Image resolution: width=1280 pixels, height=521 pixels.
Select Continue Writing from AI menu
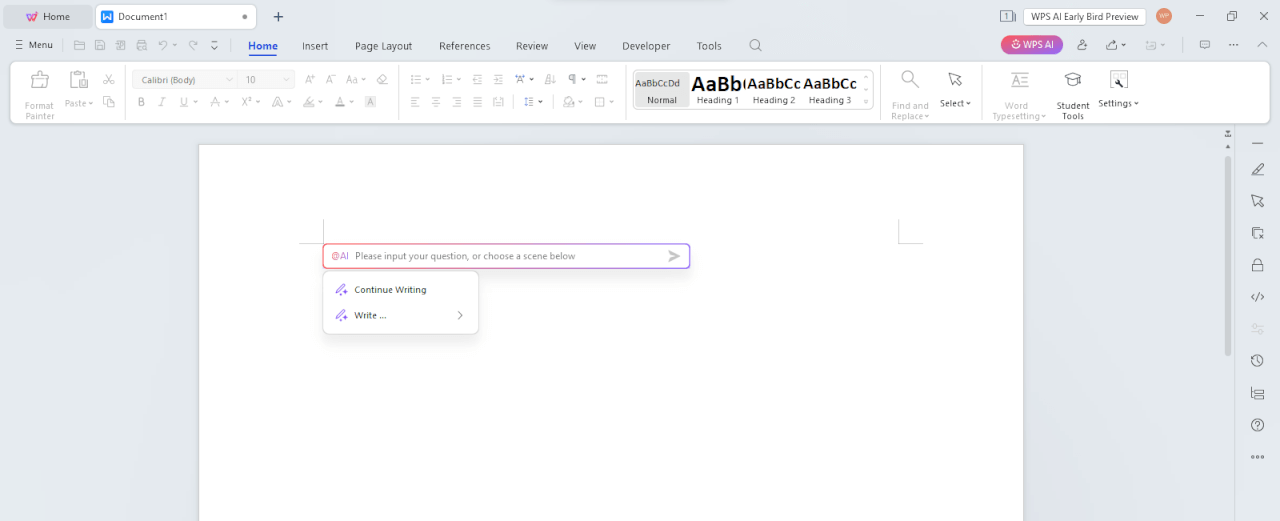pos(390,290)
